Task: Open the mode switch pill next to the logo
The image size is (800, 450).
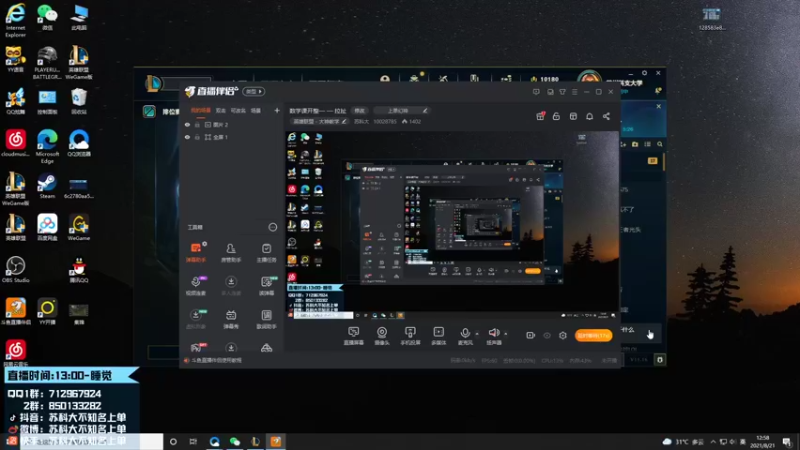Action: click(253, 91)
